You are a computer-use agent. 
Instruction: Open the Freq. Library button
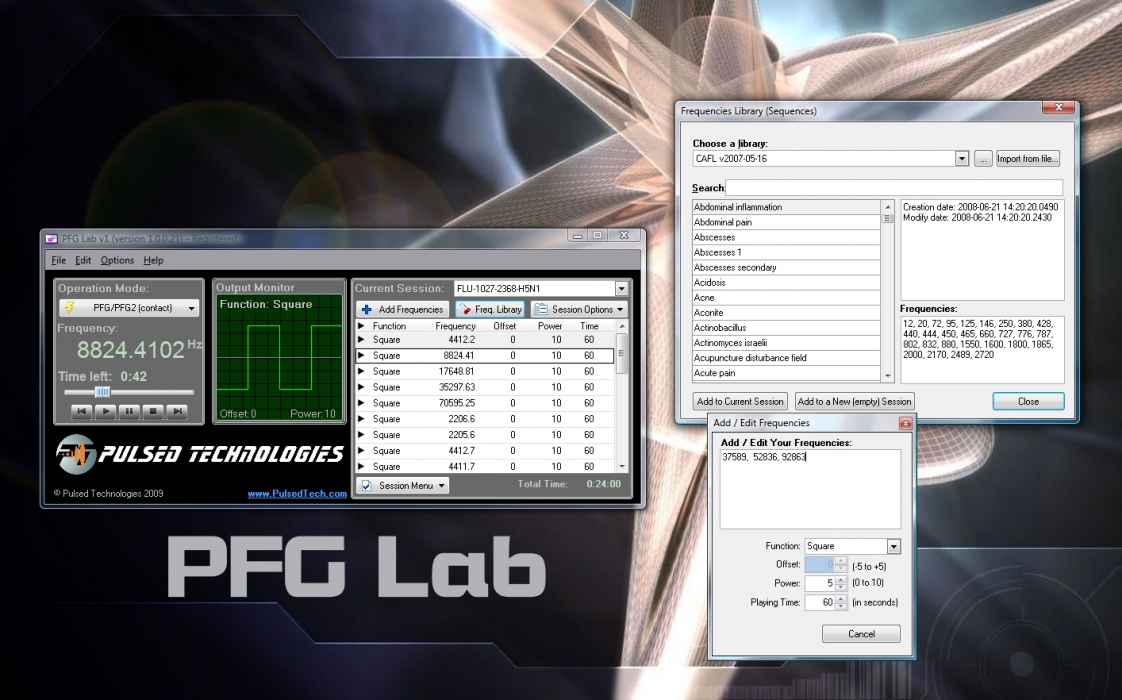pyautogui.click(x=490, y=309)
